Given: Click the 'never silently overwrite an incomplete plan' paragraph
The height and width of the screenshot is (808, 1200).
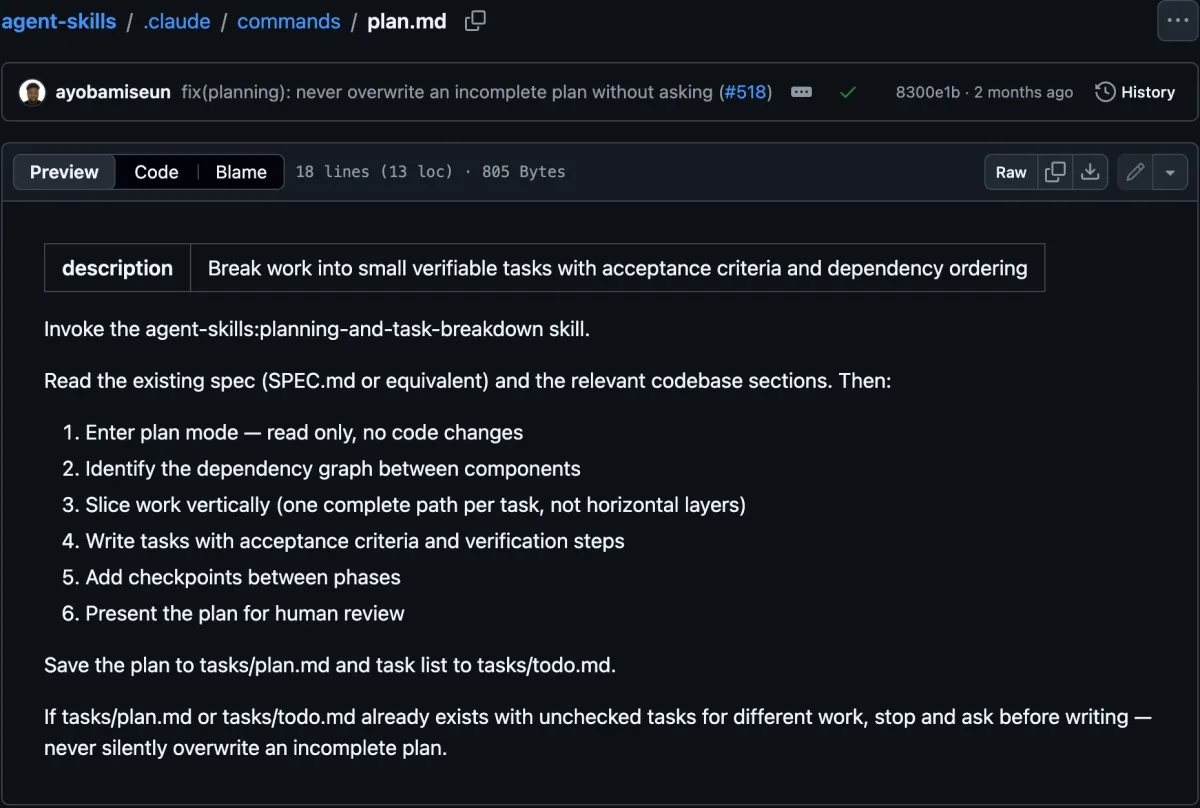Looking at the screenshot, I should coord(598,732).
